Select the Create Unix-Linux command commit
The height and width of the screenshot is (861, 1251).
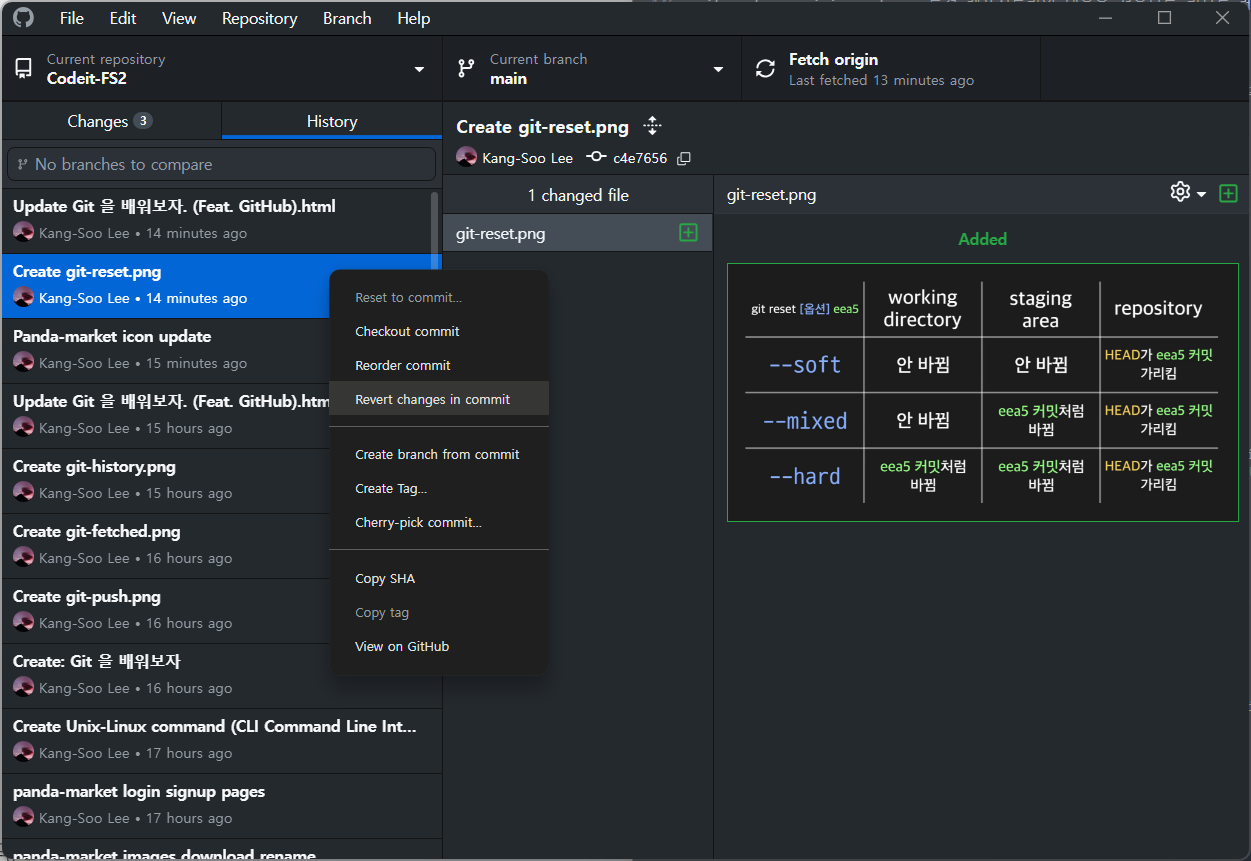point(221,740)
